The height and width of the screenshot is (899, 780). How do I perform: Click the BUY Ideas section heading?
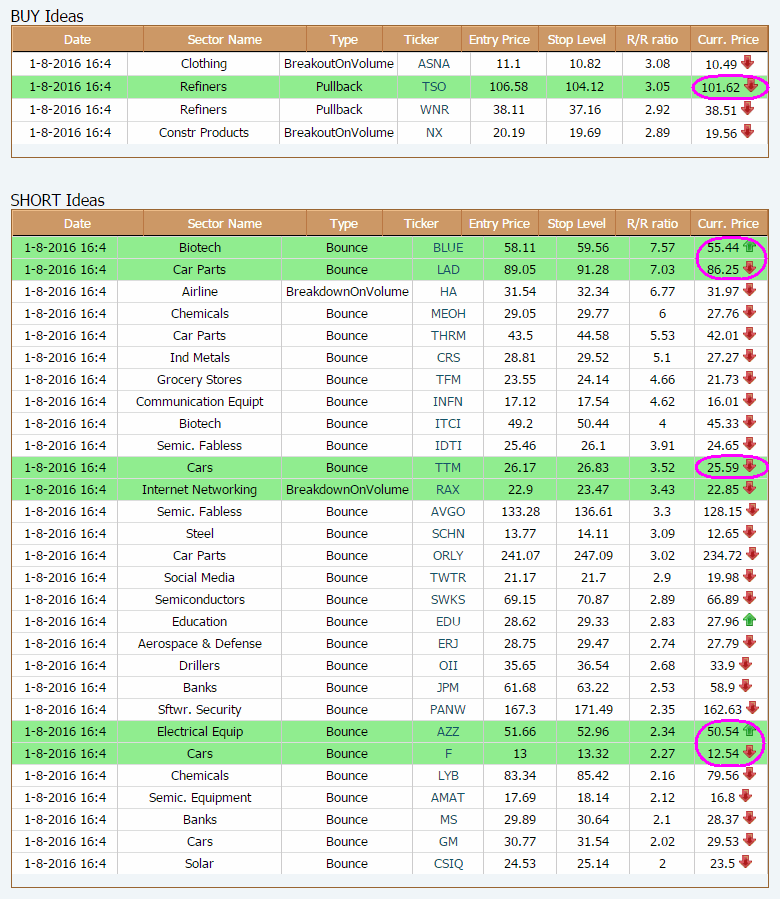coord(47,16)
